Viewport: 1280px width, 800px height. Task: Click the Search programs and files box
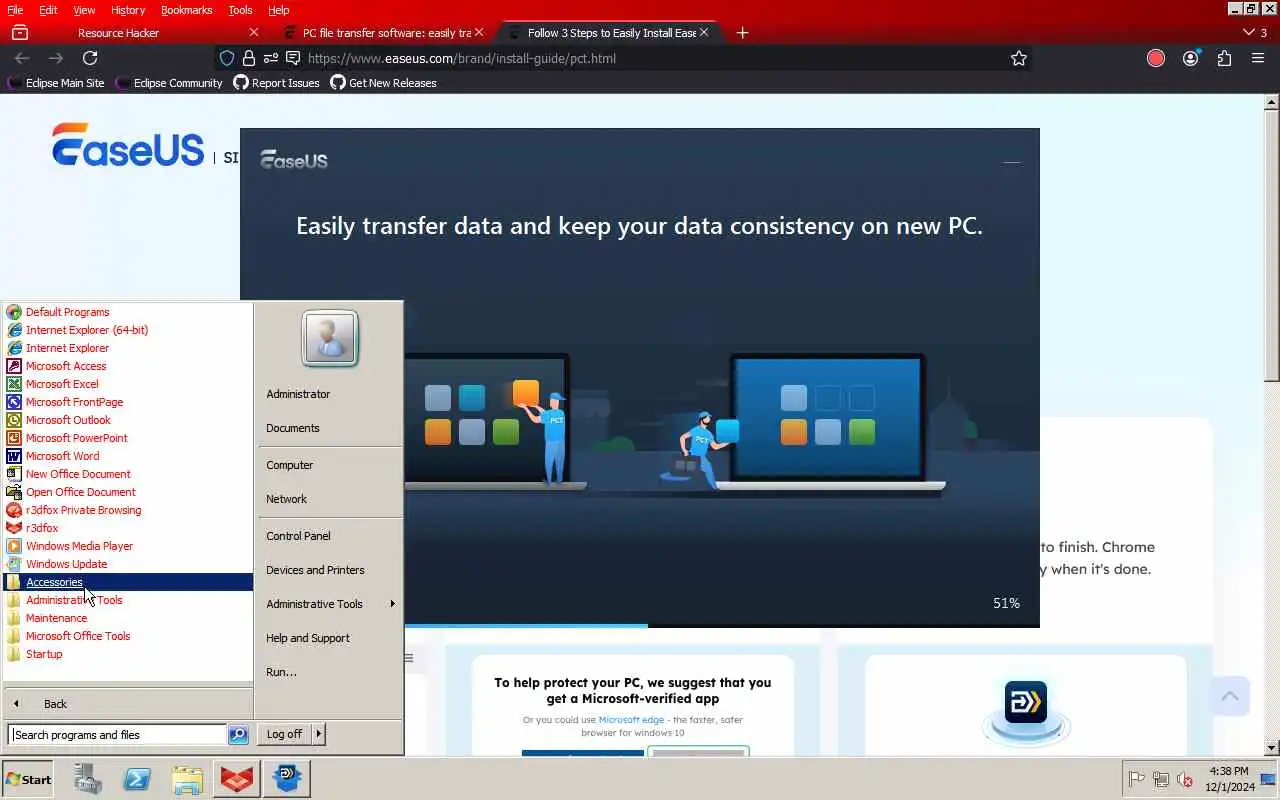[x=117, y=735]
